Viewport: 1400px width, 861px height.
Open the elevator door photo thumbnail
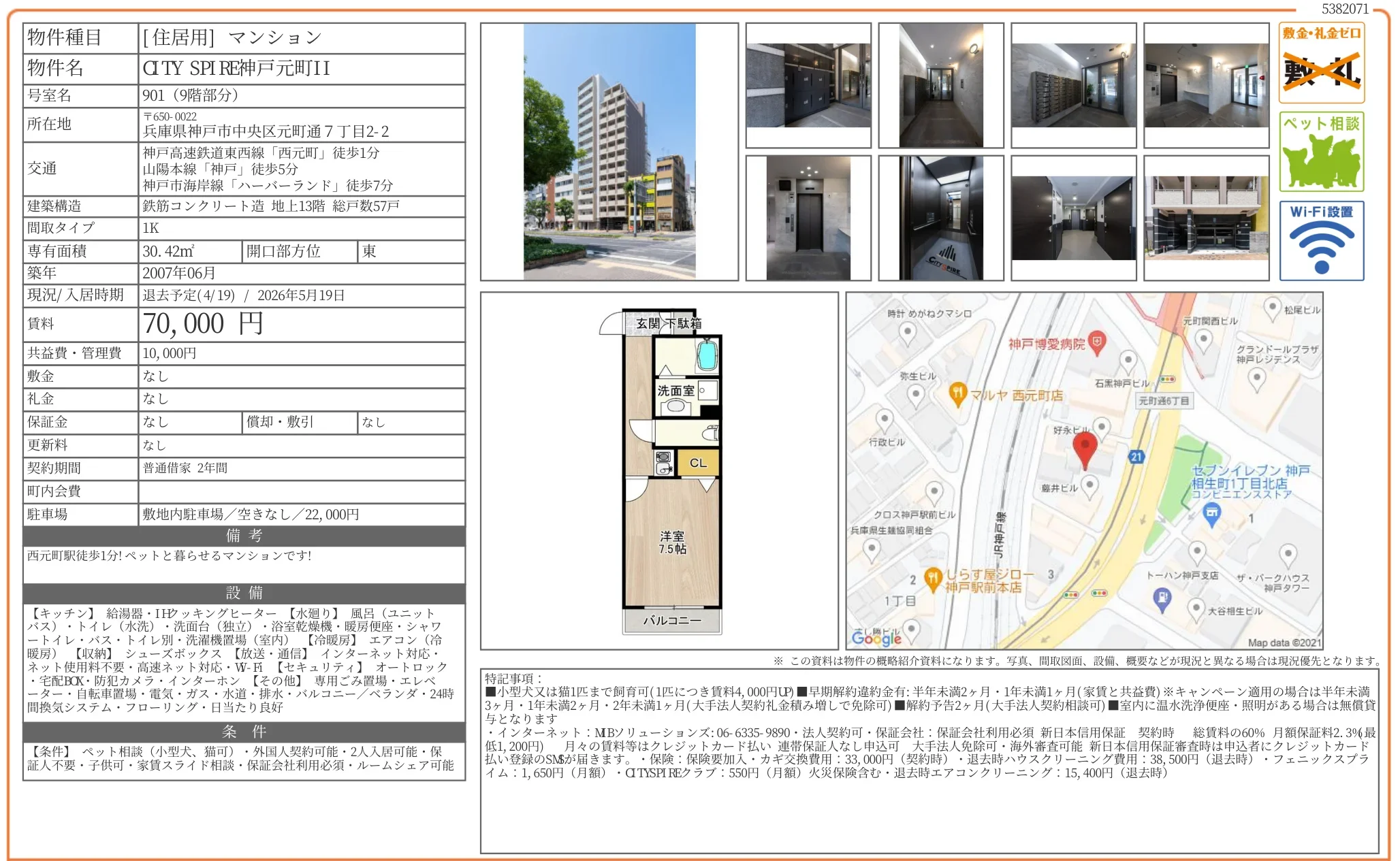point(808,218)
